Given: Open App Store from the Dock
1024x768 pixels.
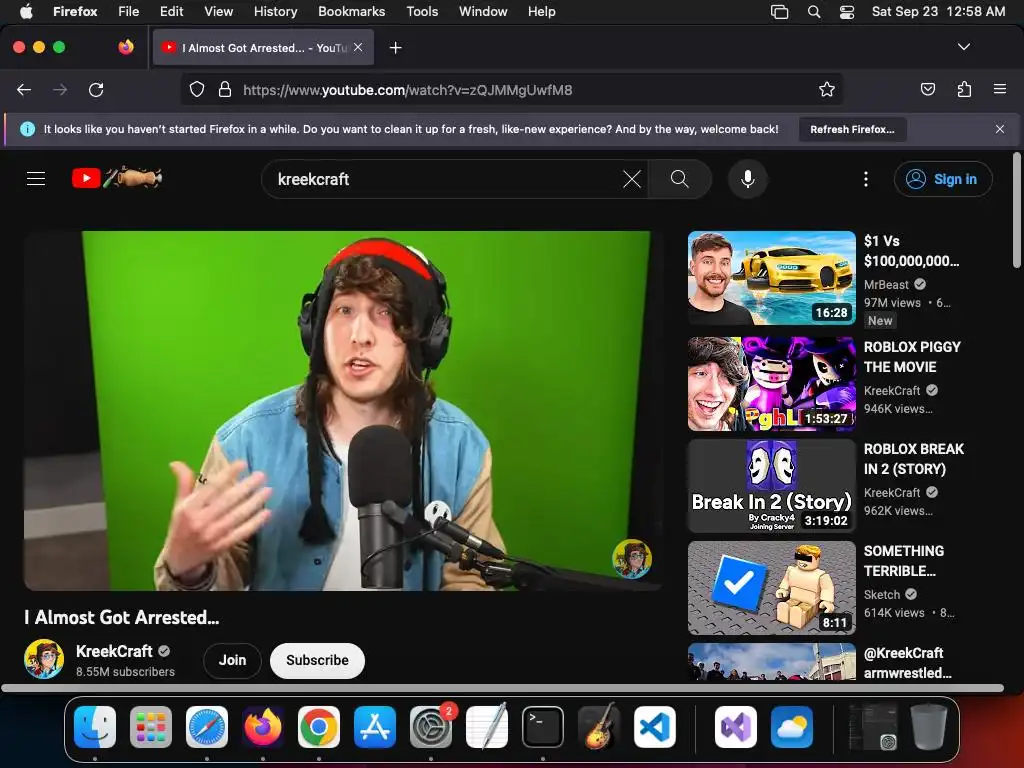Looking at the screenshot, I should pos(375,726).
